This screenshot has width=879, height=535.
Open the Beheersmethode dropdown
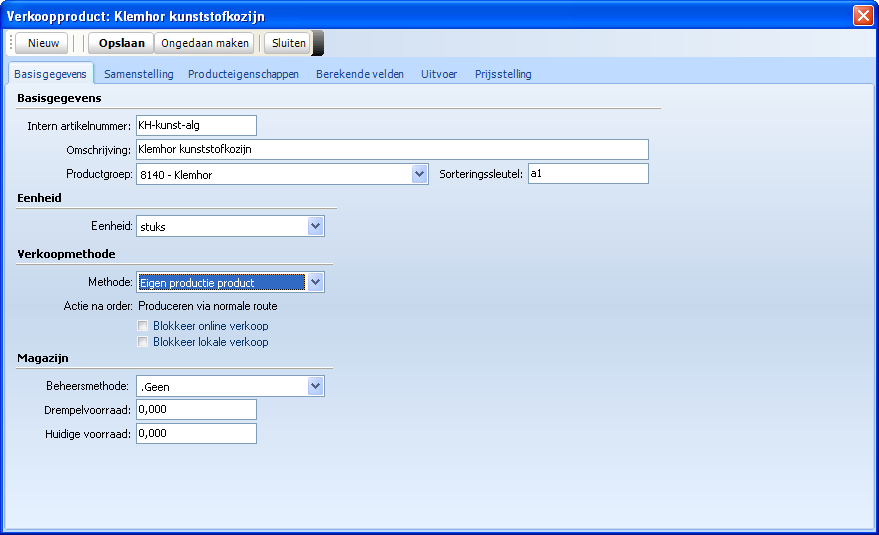[316, 386]
